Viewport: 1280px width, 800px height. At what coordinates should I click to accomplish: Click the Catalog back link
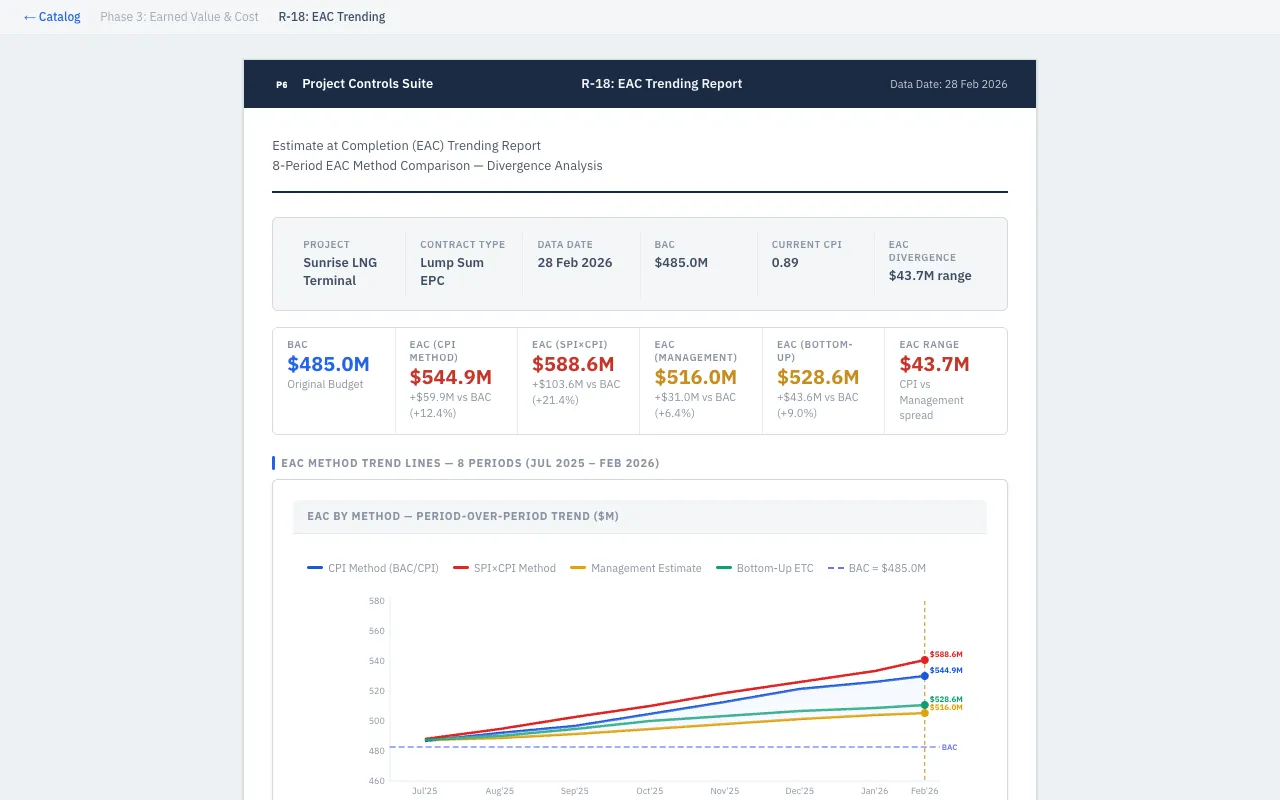52,17
